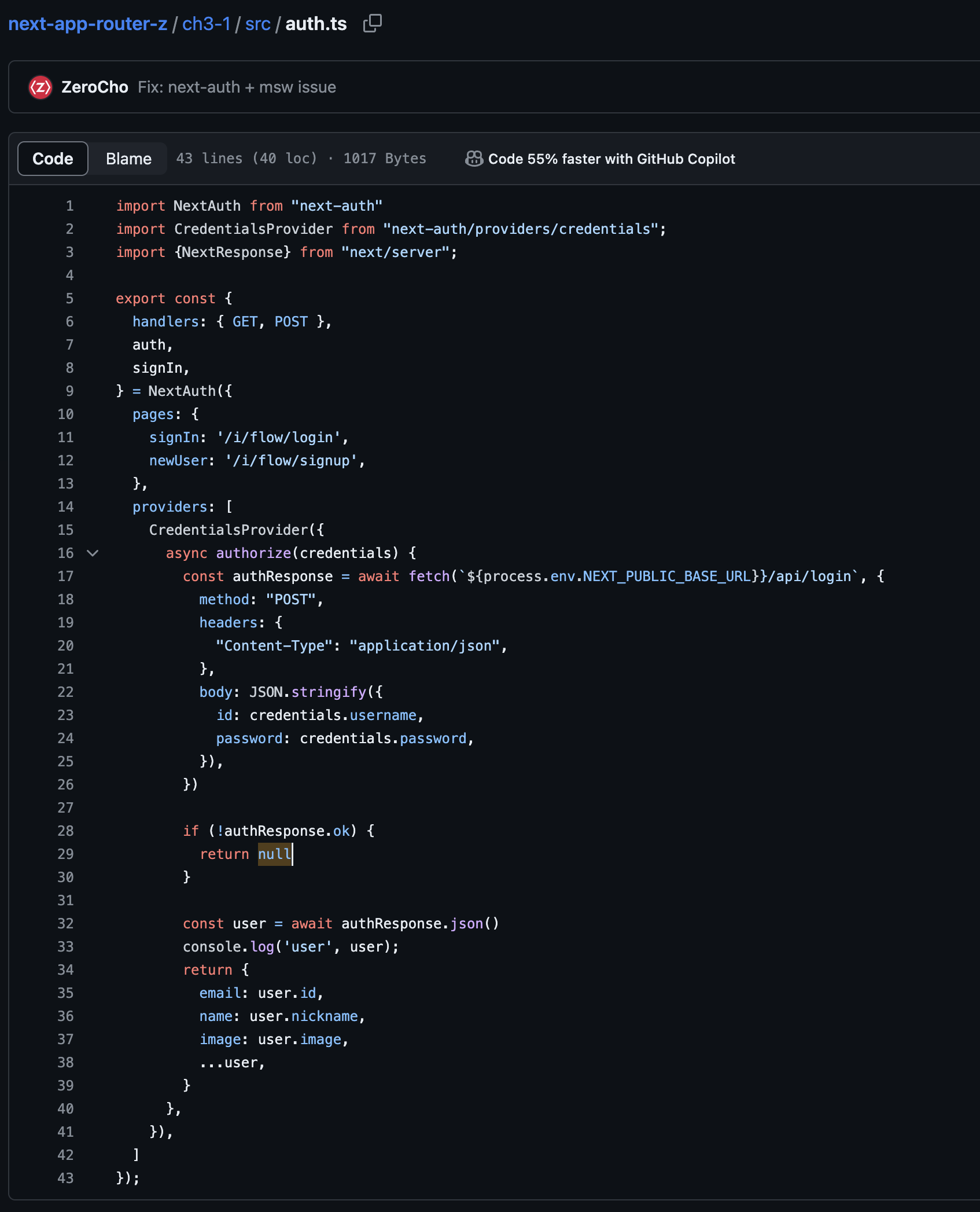Click 'CredentialsProvider' in the line 2 import
980x1212 pixels.
pos(253,229)
